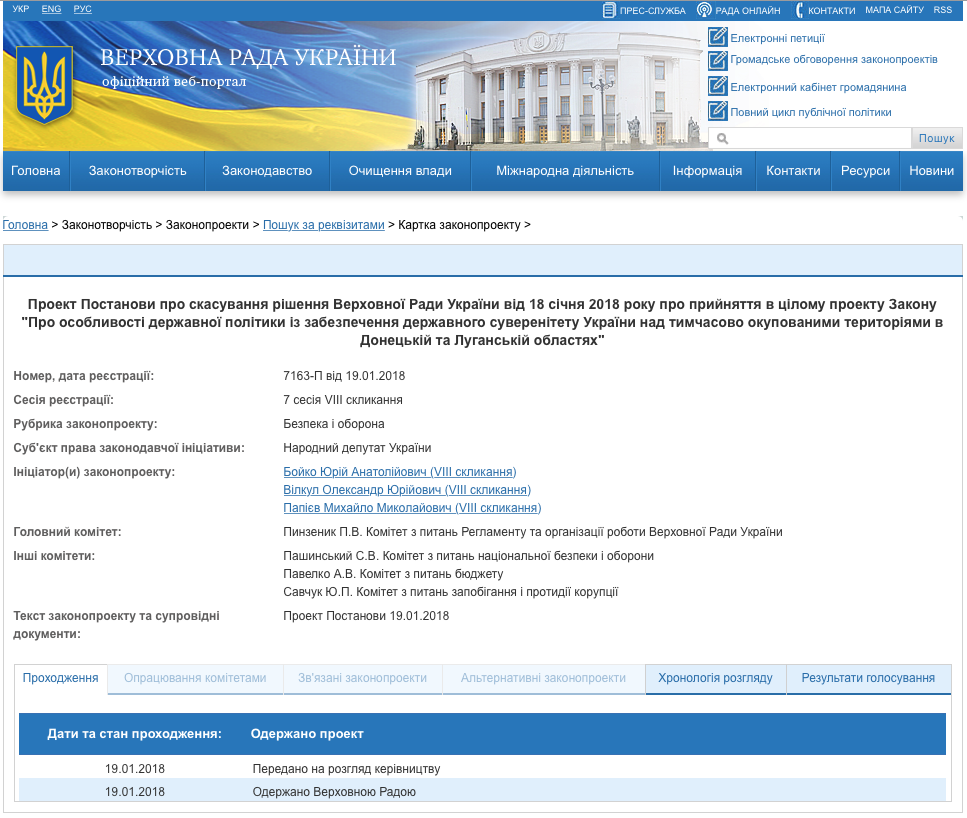Viewport: 967px width, 818px height.
Task: Open top bar КОНТАКТИ link
Action: [831, 10]
